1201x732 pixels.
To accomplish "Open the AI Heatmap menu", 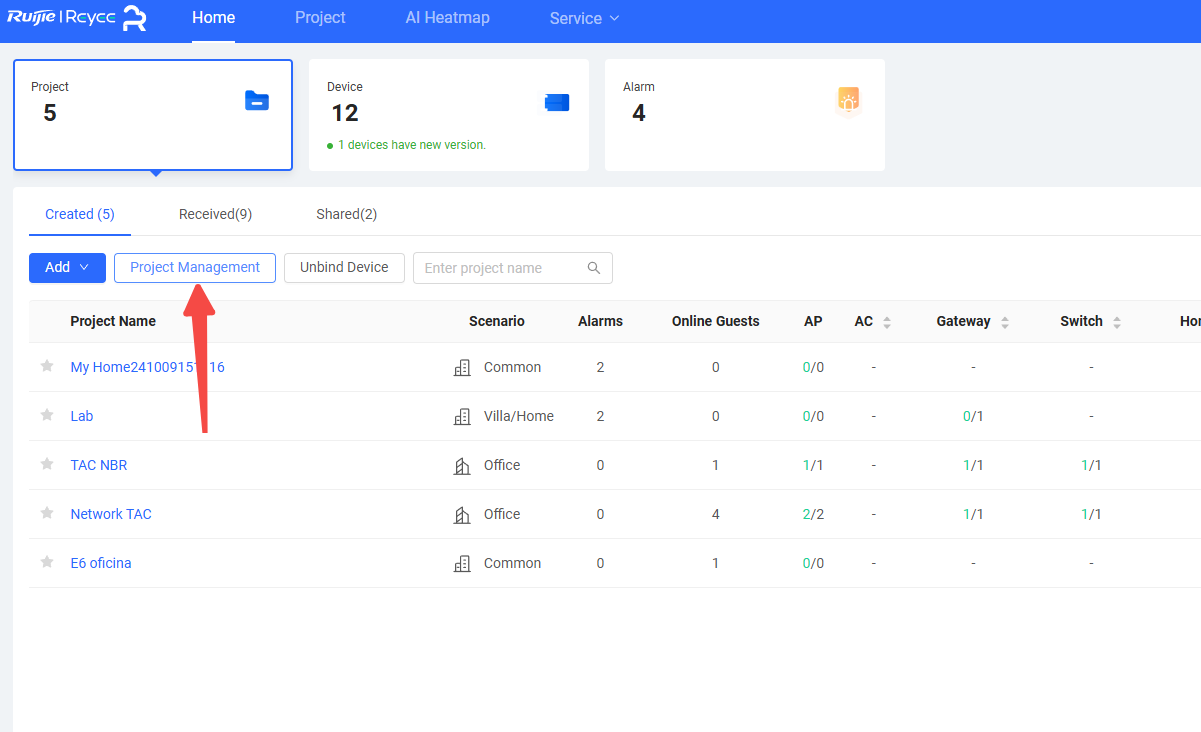I will [447, 18].
